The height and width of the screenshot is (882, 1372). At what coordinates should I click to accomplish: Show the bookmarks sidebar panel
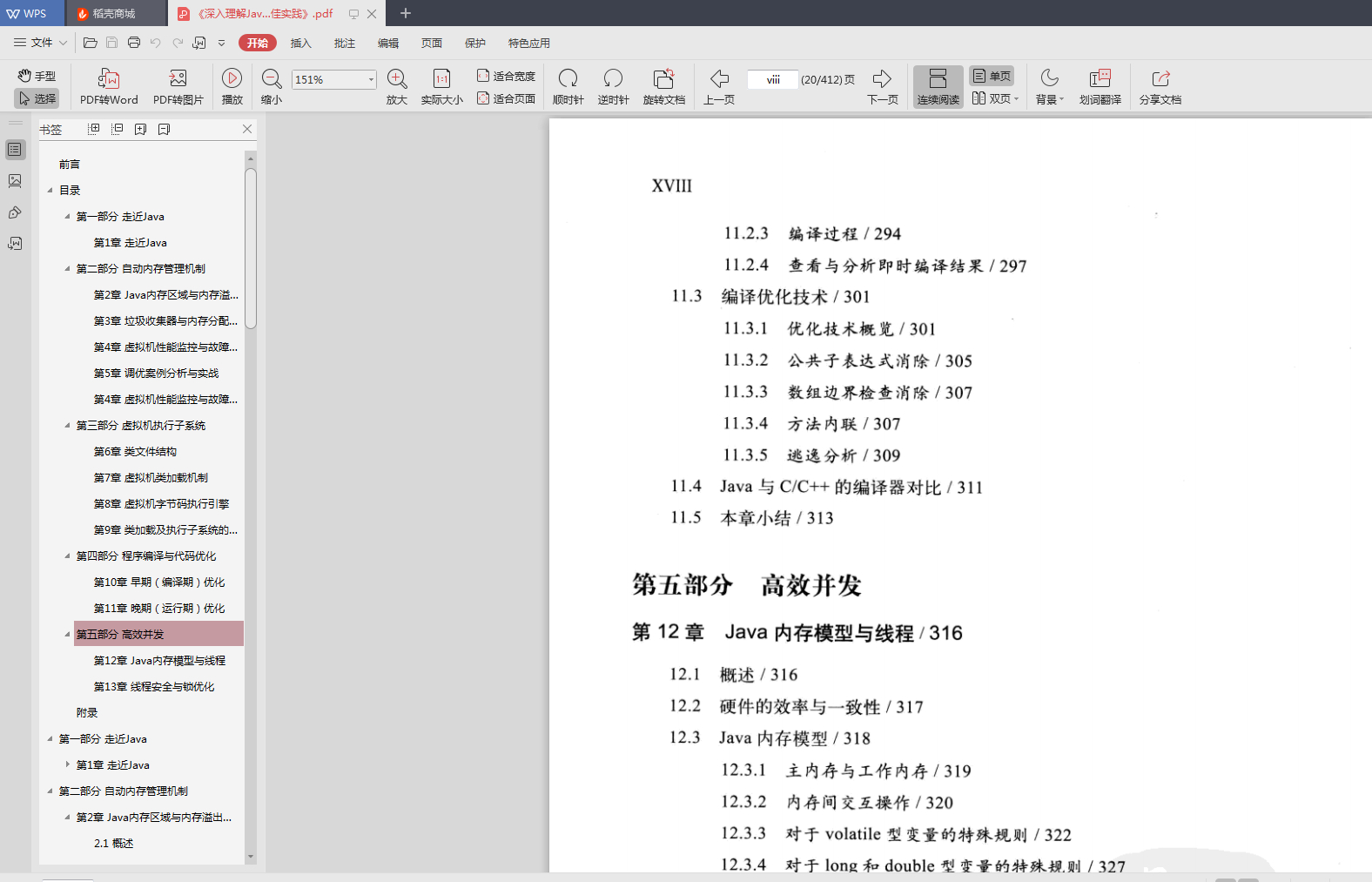click(15, 150)
